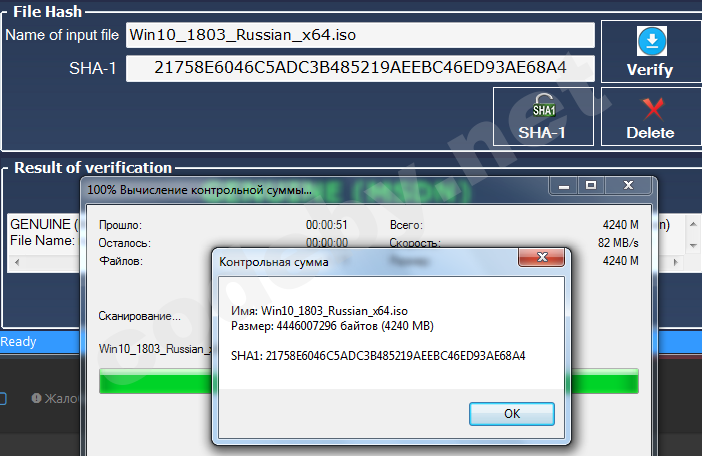Close the 100% Вычисление контрольной суммы window
The width and height of the screenshot is (702, 456).
tap(628, 186)
